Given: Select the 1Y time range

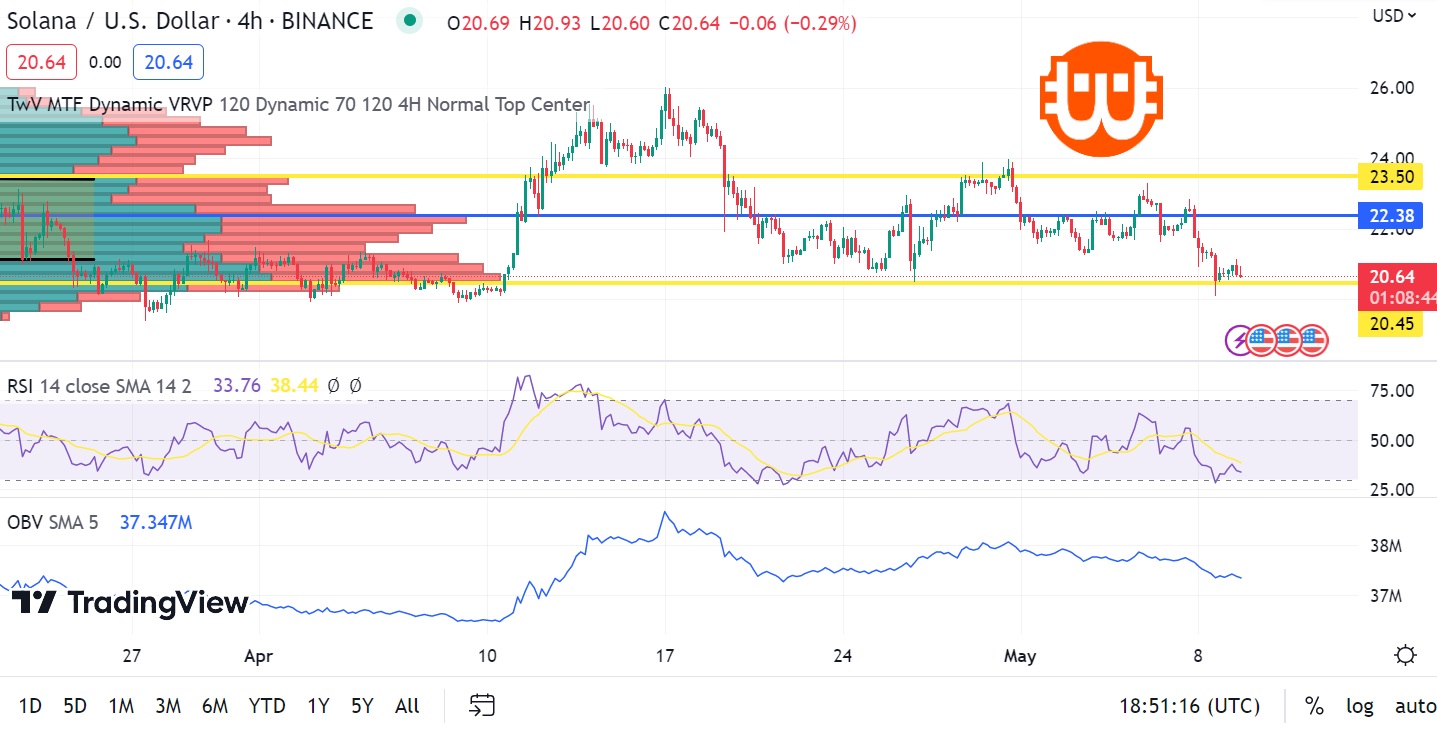Looking at the screenshot, I should pyautogui.click(x=318, y=706).
